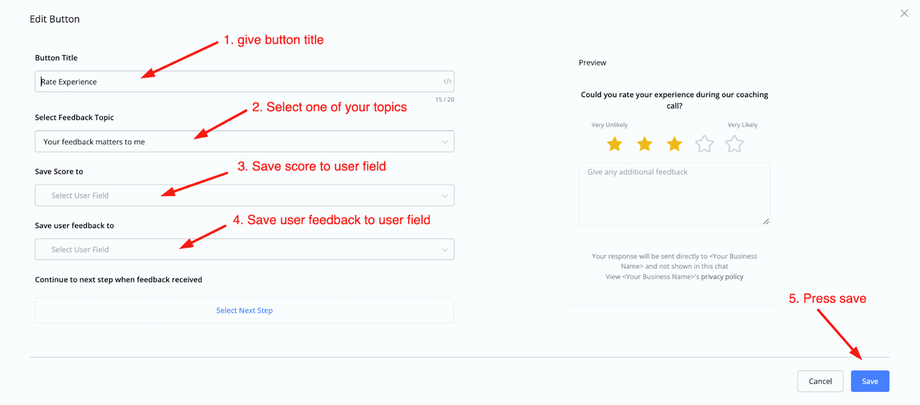Open the Select Feedback Topic dropdown
920x405 pixels.
point(244,142)
